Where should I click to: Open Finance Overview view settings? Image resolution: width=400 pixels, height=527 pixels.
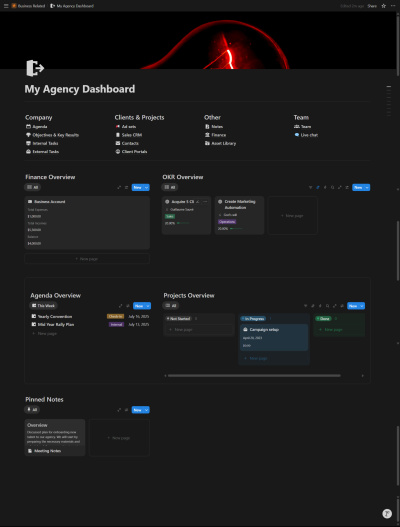[126, 188]
